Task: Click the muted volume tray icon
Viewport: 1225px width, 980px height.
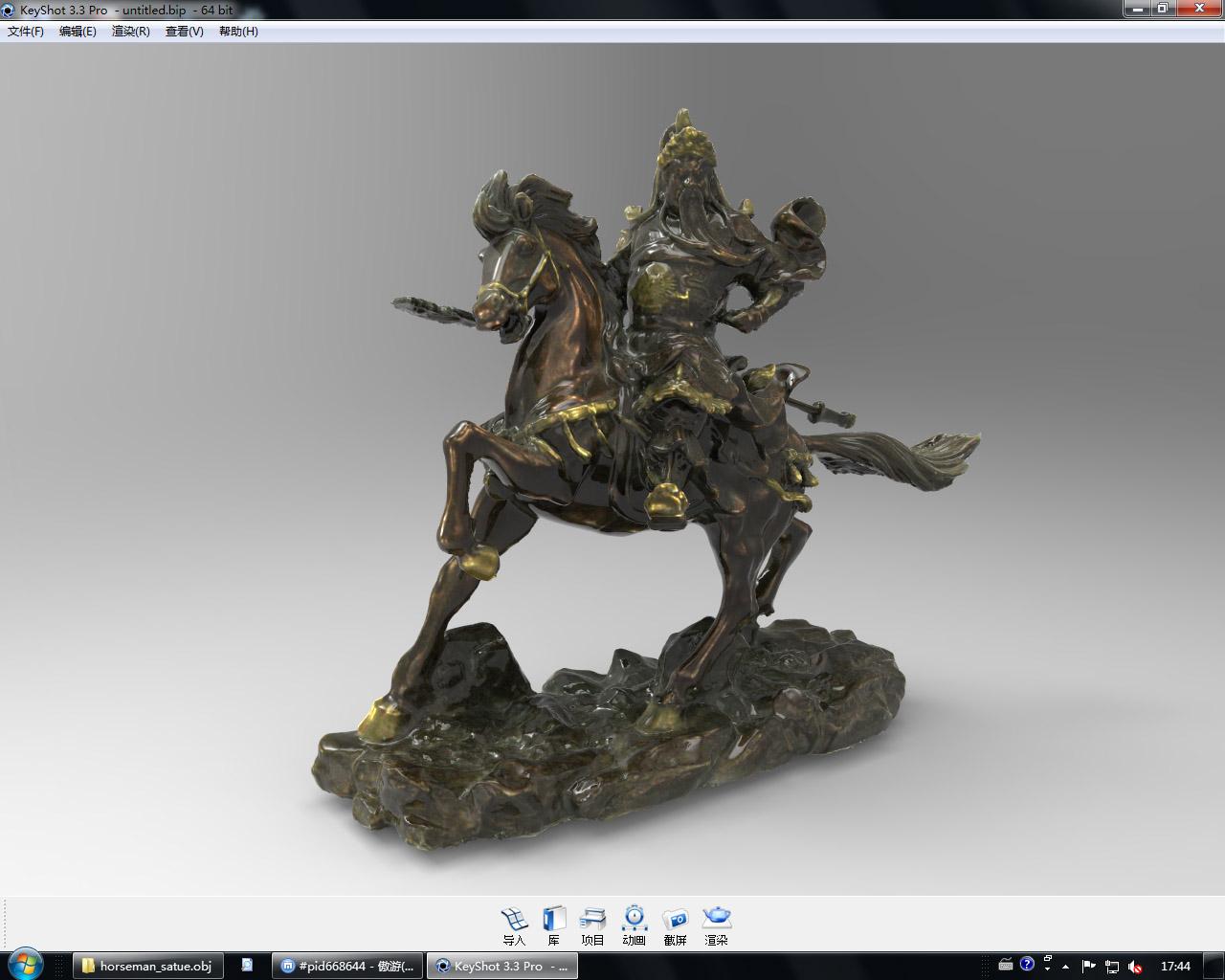Action: coord(1135,967)
